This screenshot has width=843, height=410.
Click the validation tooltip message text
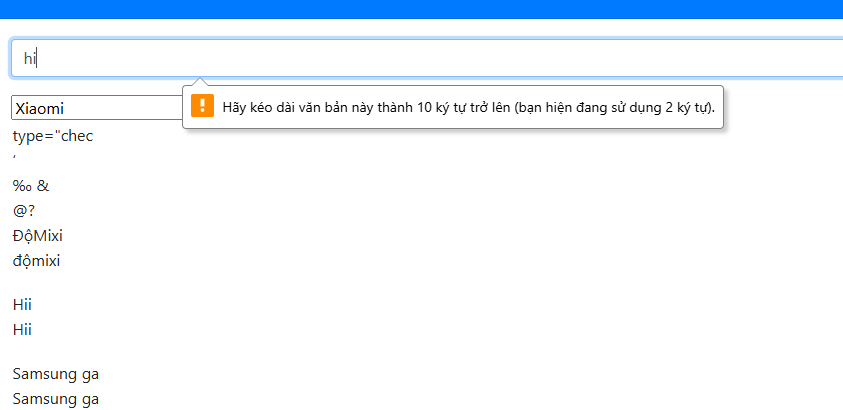(468, 107)
